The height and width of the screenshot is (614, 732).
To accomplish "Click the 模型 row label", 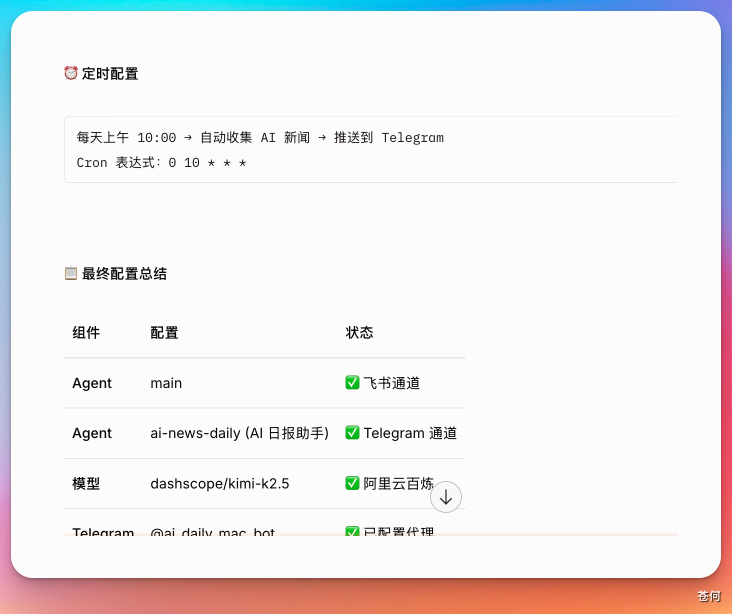I will pos(86,483).
